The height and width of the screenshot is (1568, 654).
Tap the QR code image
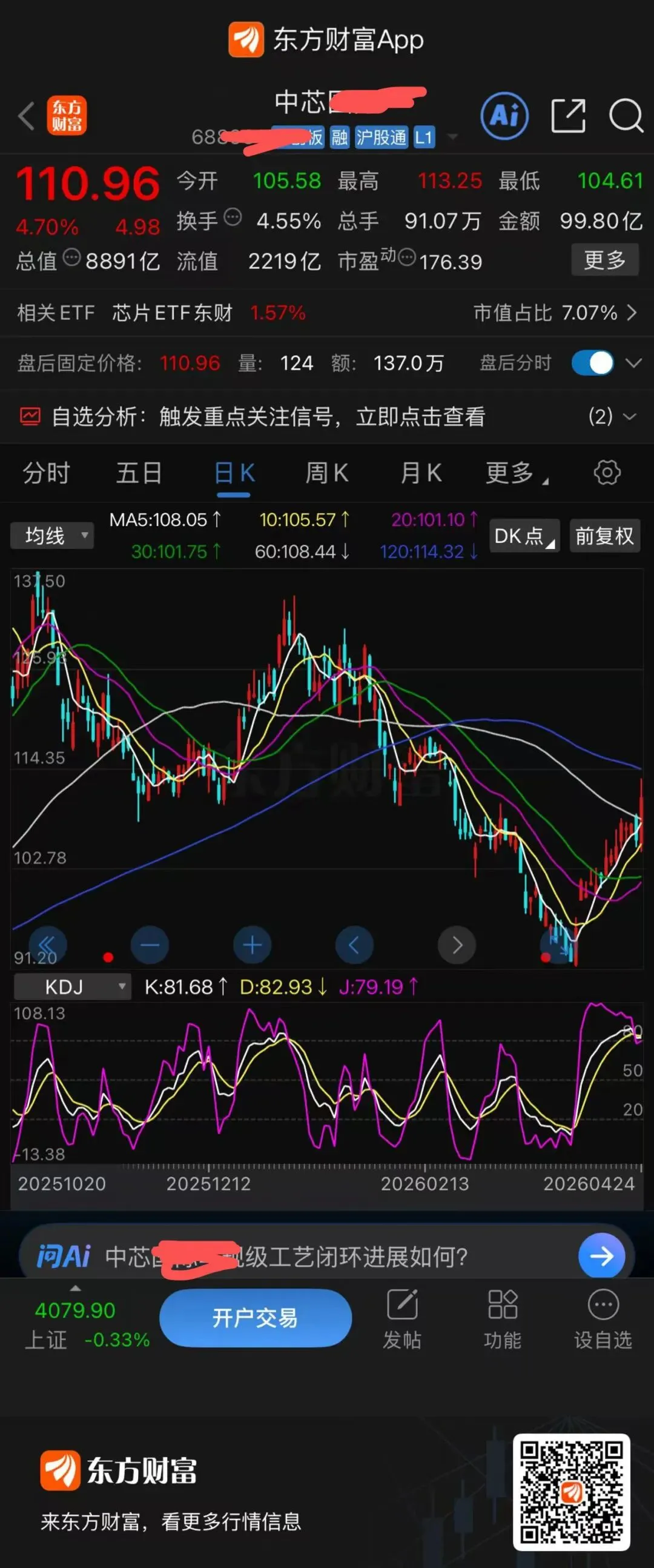tap(571, 1492)
